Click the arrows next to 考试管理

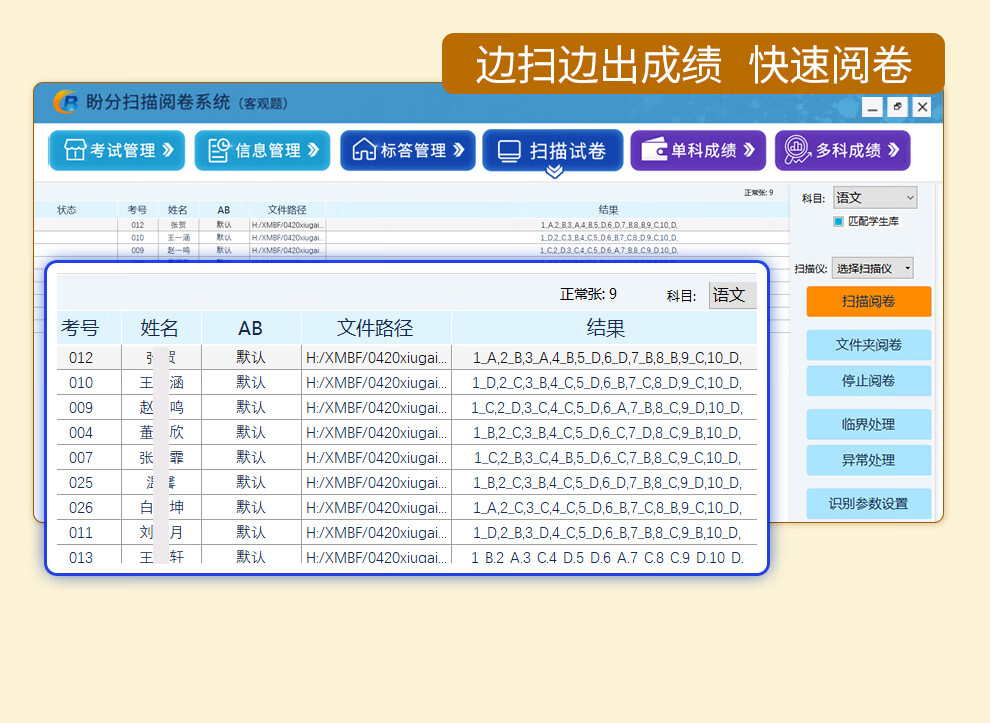pos(167,150)
